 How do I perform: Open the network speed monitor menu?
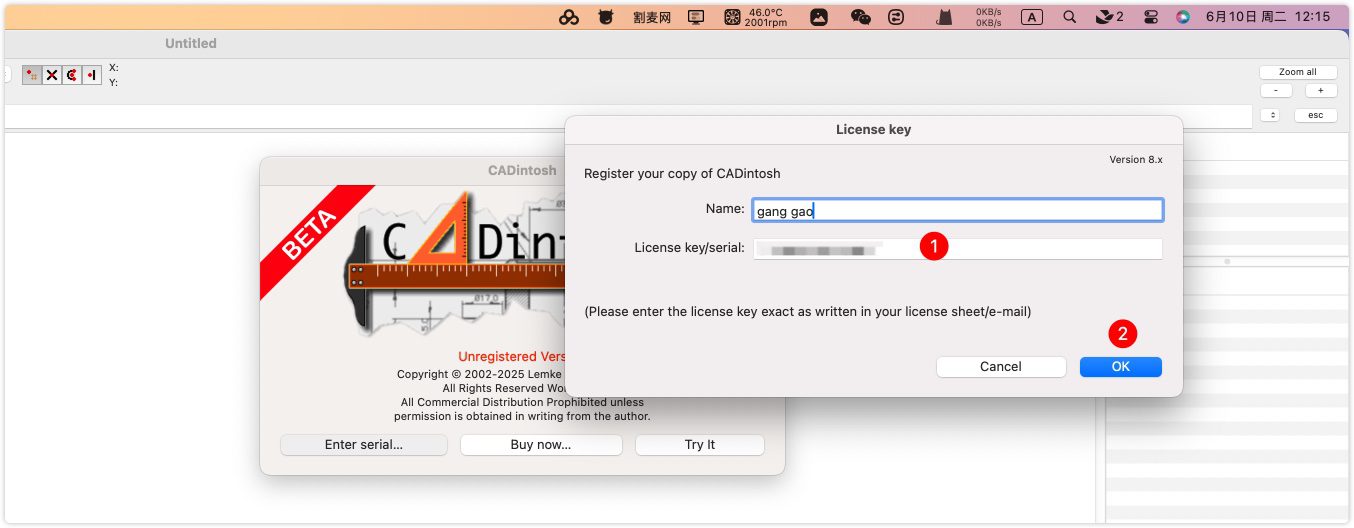coord(988,17)
